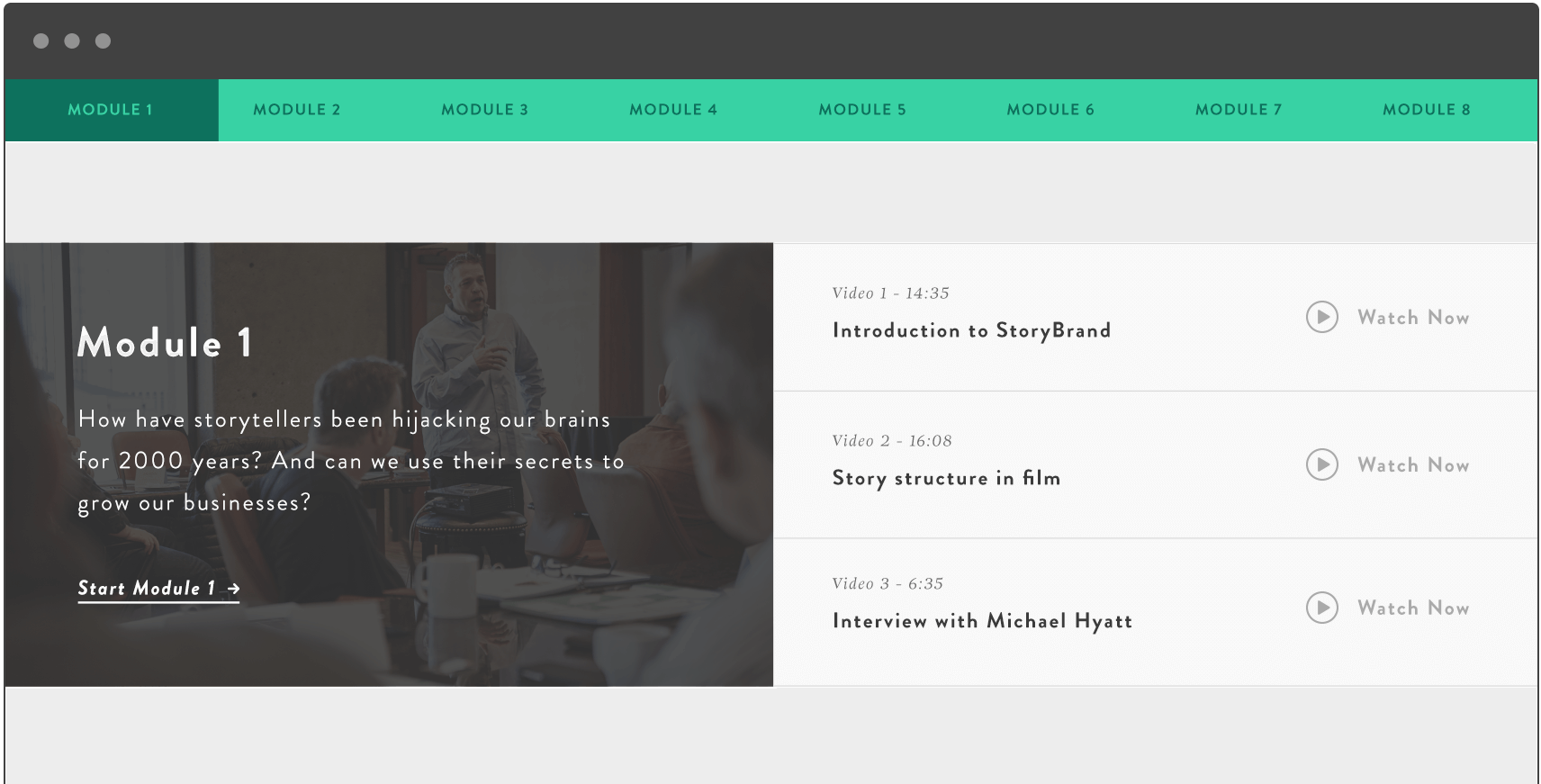Select the Module 3 tab

coord(484,110)
